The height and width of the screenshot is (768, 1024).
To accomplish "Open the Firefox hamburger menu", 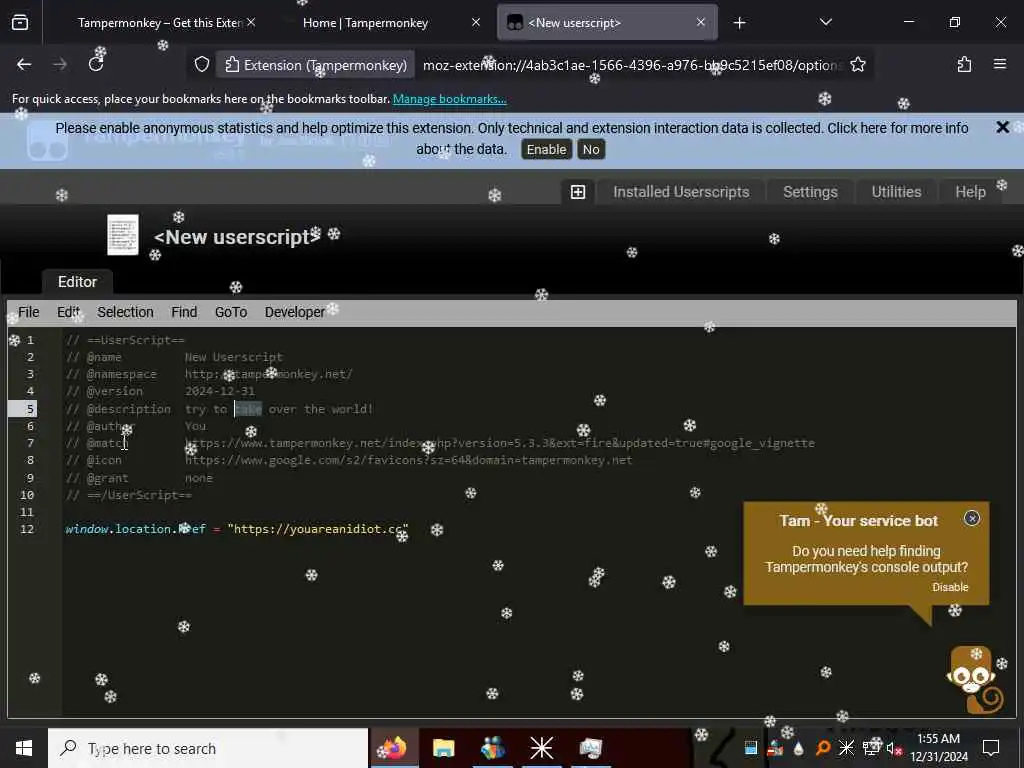I will 1000,64.
